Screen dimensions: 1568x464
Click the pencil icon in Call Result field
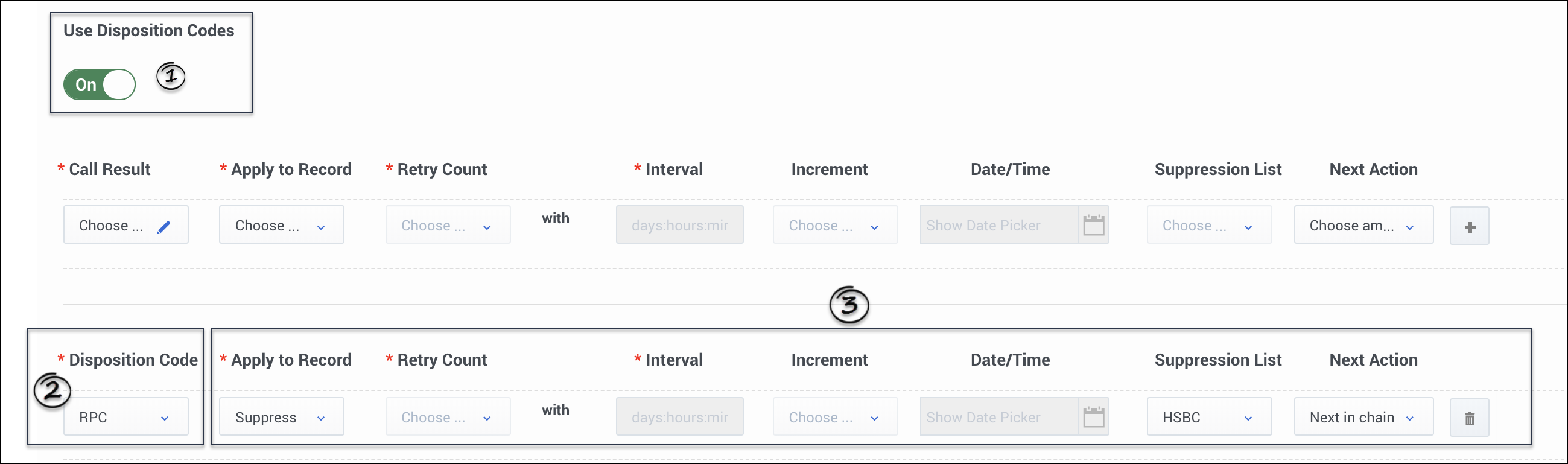point(163,226)
